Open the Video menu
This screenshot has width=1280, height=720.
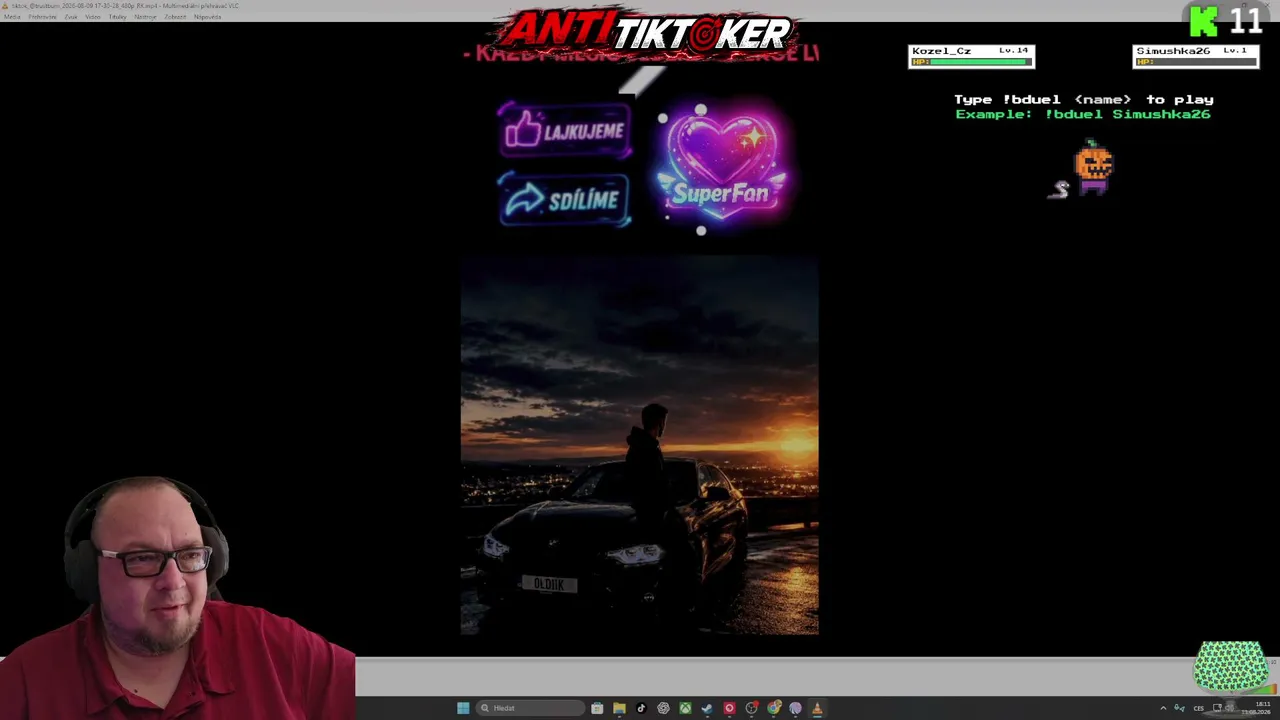[93, 17]
